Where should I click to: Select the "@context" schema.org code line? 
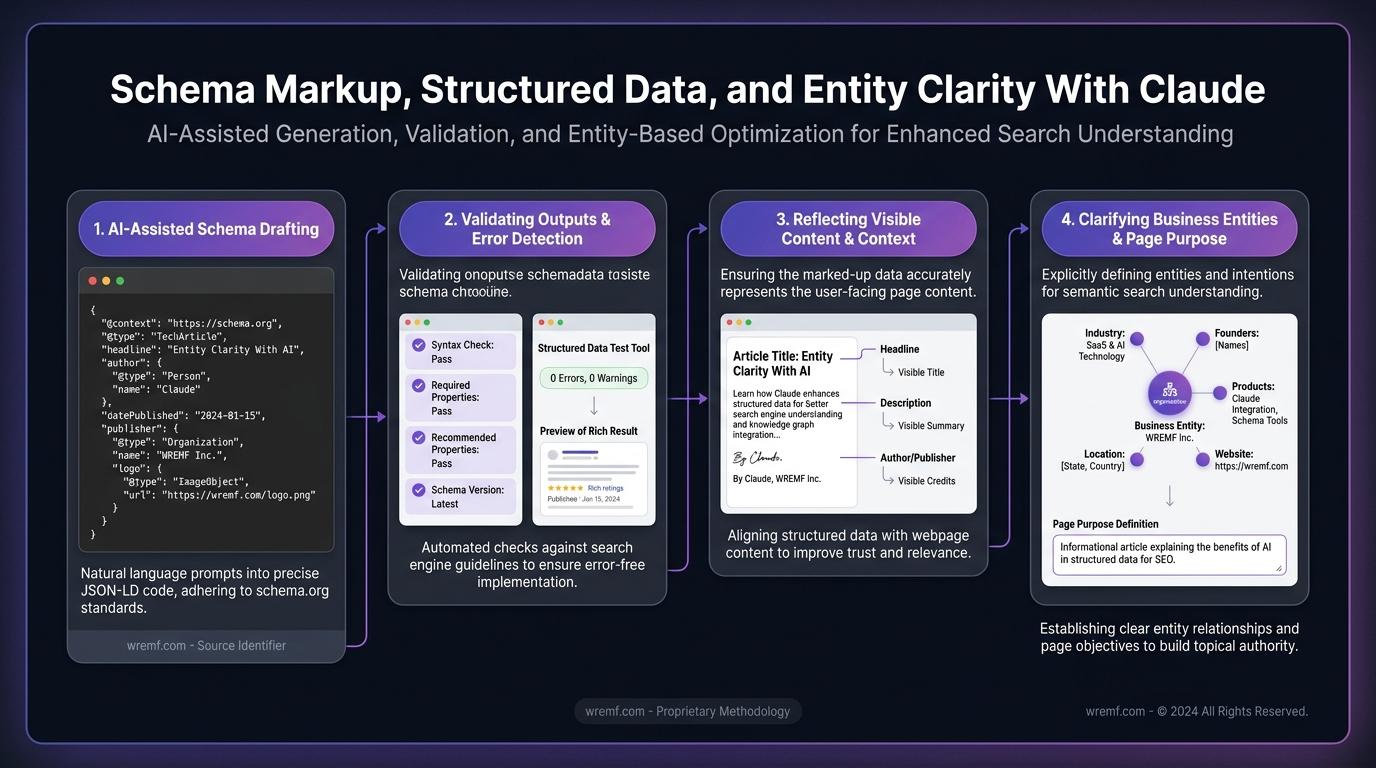coord(191,324)
